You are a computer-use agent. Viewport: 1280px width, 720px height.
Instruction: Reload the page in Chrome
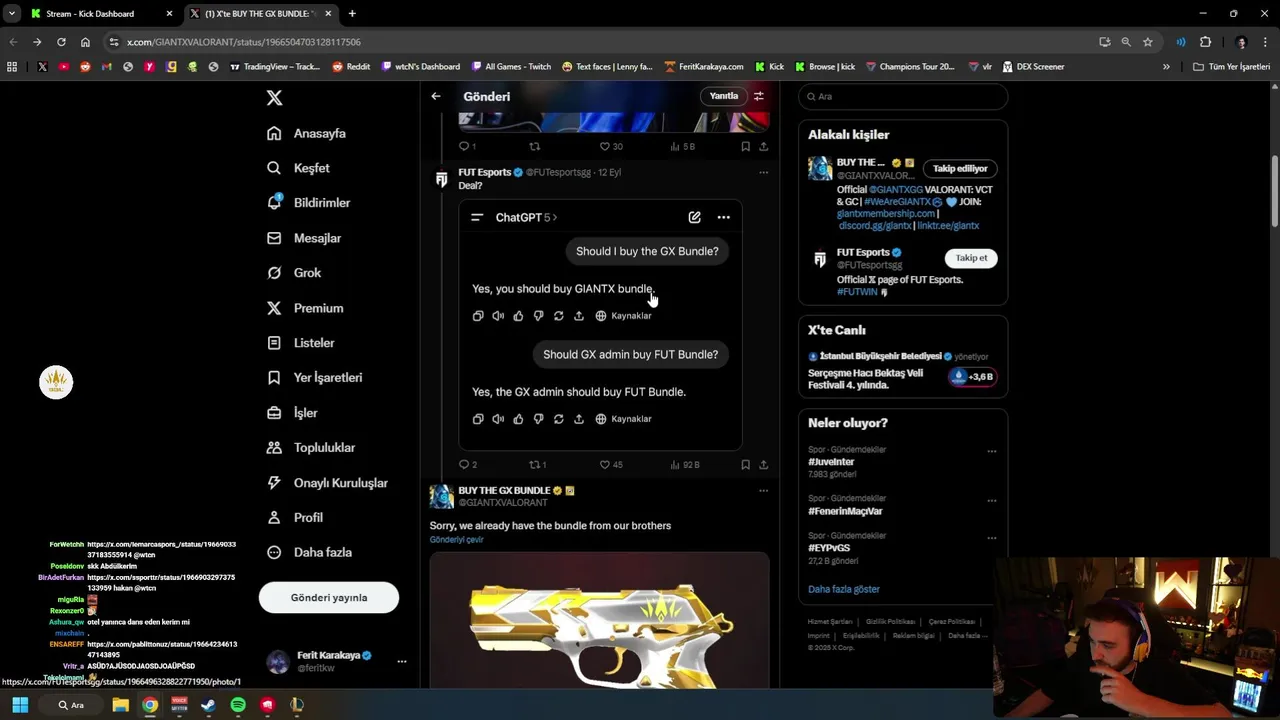pos(61,42)
